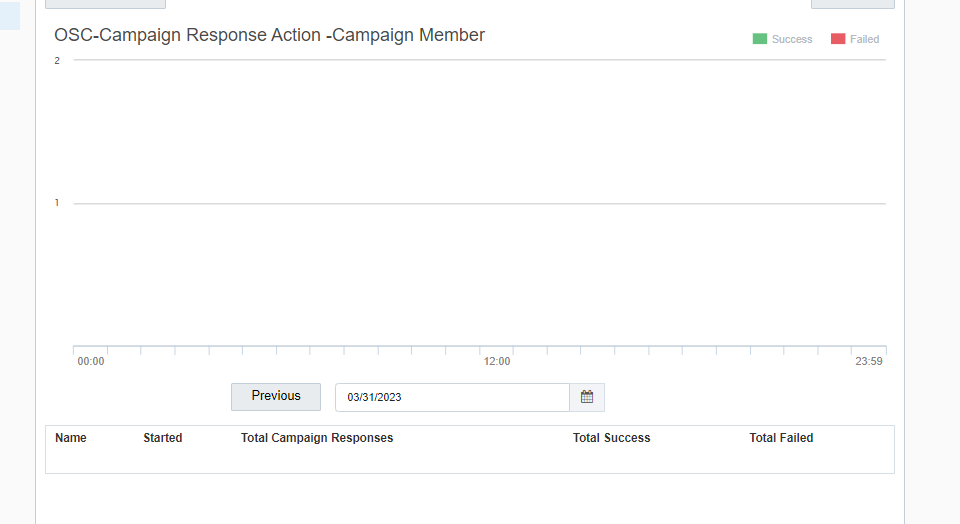Click the y-axis value 1 label
The width and height of the screenshot is (960, 524).
point(57,203)
